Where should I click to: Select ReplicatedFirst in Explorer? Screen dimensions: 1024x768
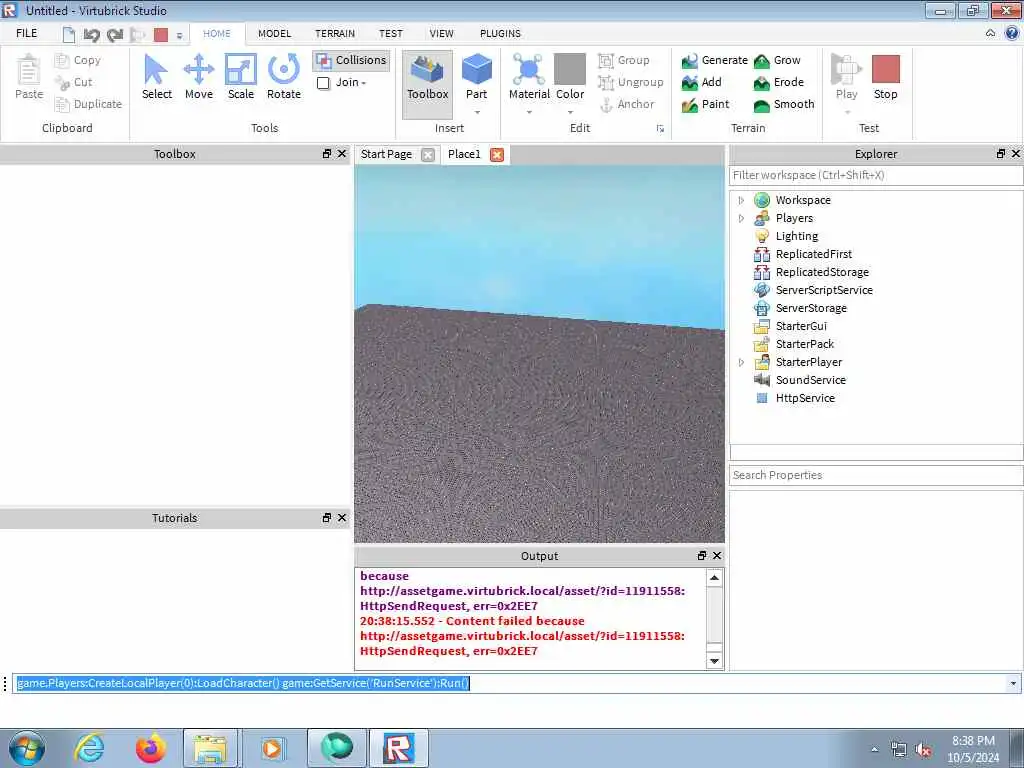[813, 254]
